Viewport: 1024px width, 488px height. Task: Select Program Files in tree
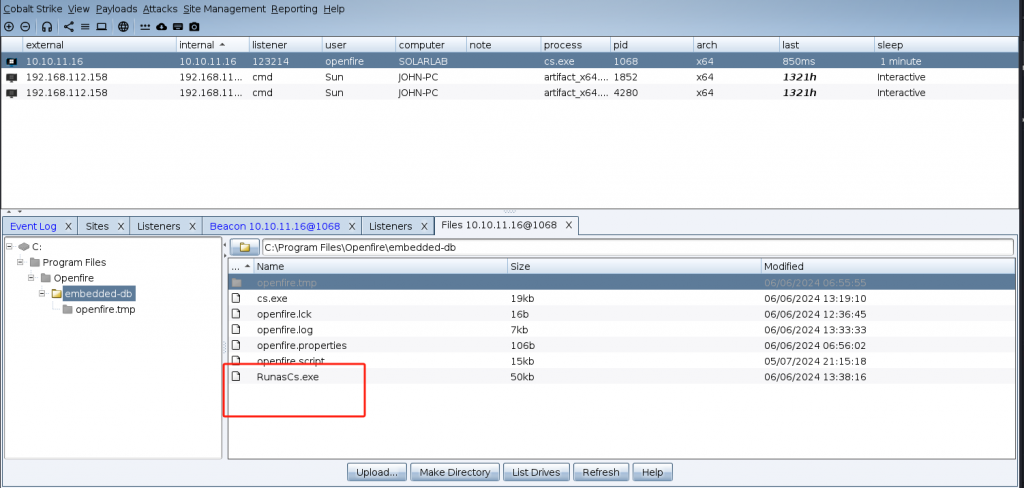(x=74, y=263)
